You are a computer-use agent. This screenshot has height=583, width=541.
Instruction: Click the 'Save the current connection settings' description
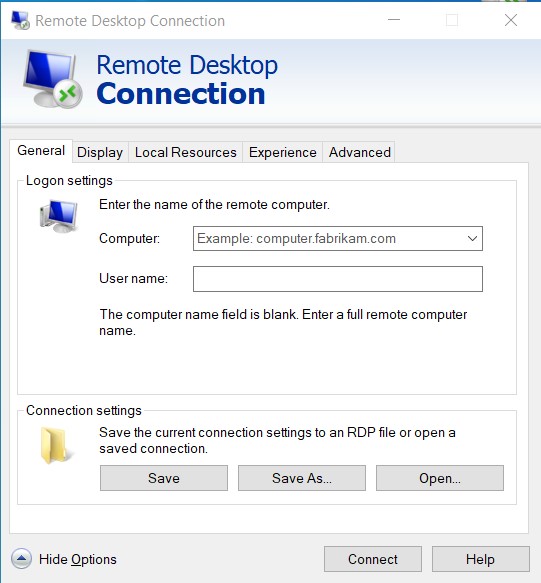277,441
